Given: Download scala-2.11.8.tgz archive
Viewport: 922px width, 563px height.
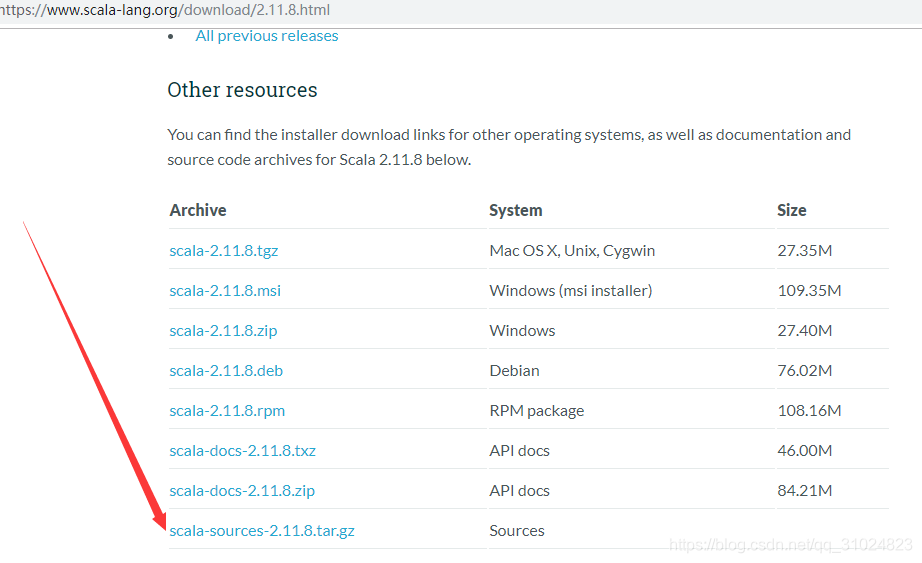Looking at the screenshot, I should (223, 251).
